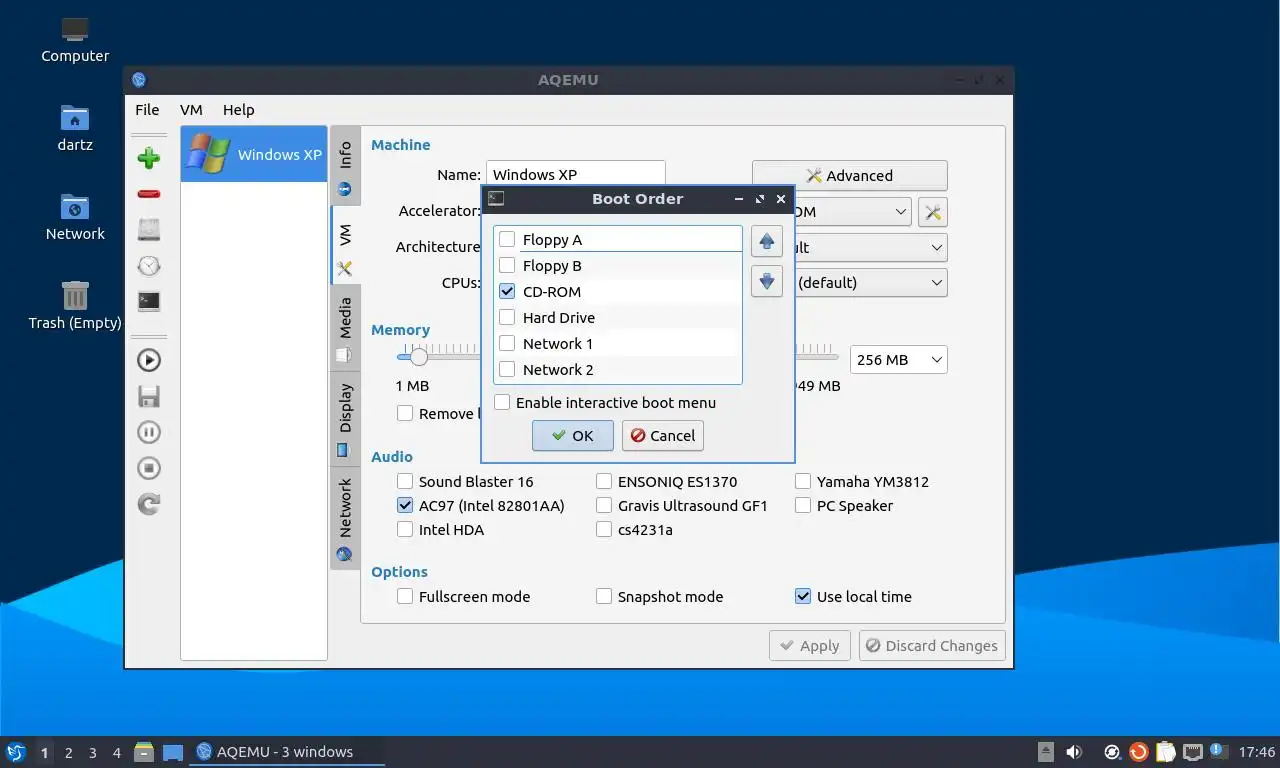The image size is (1280, 768).
Task: Check the Hard Drive boot option
Action: tap(507, 318)
